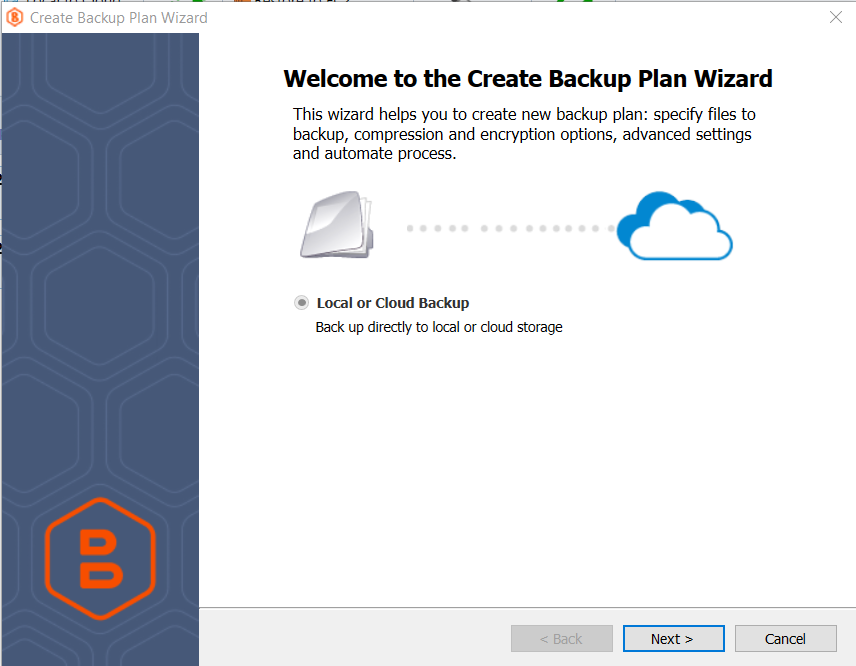Click "Next >" to continue the wizard
This screenshot has height=666, width=856.
pyautogui.click(x=673, y=638)
